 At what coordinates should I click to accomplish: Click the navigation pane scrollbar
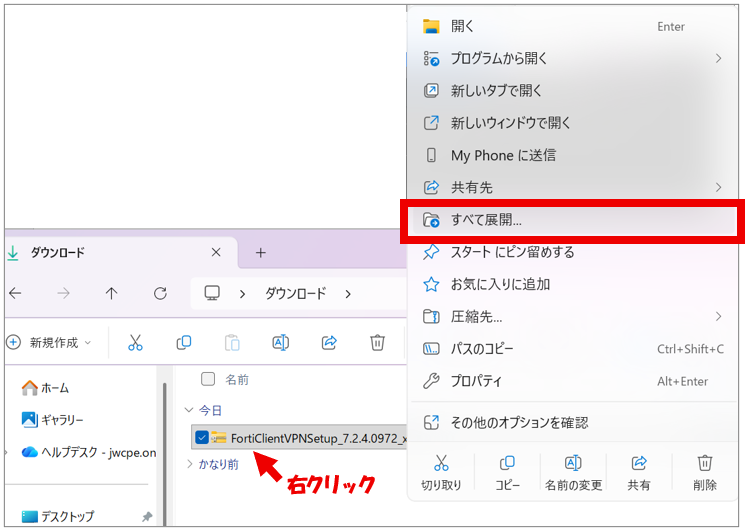[x=165, y=452]
